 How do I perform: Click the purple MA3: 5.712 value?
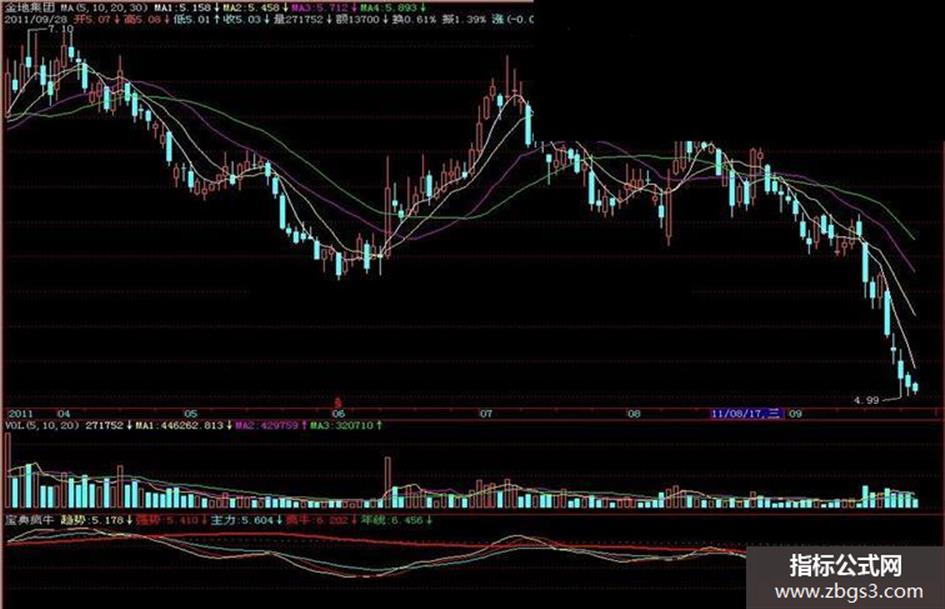(320, 8)
